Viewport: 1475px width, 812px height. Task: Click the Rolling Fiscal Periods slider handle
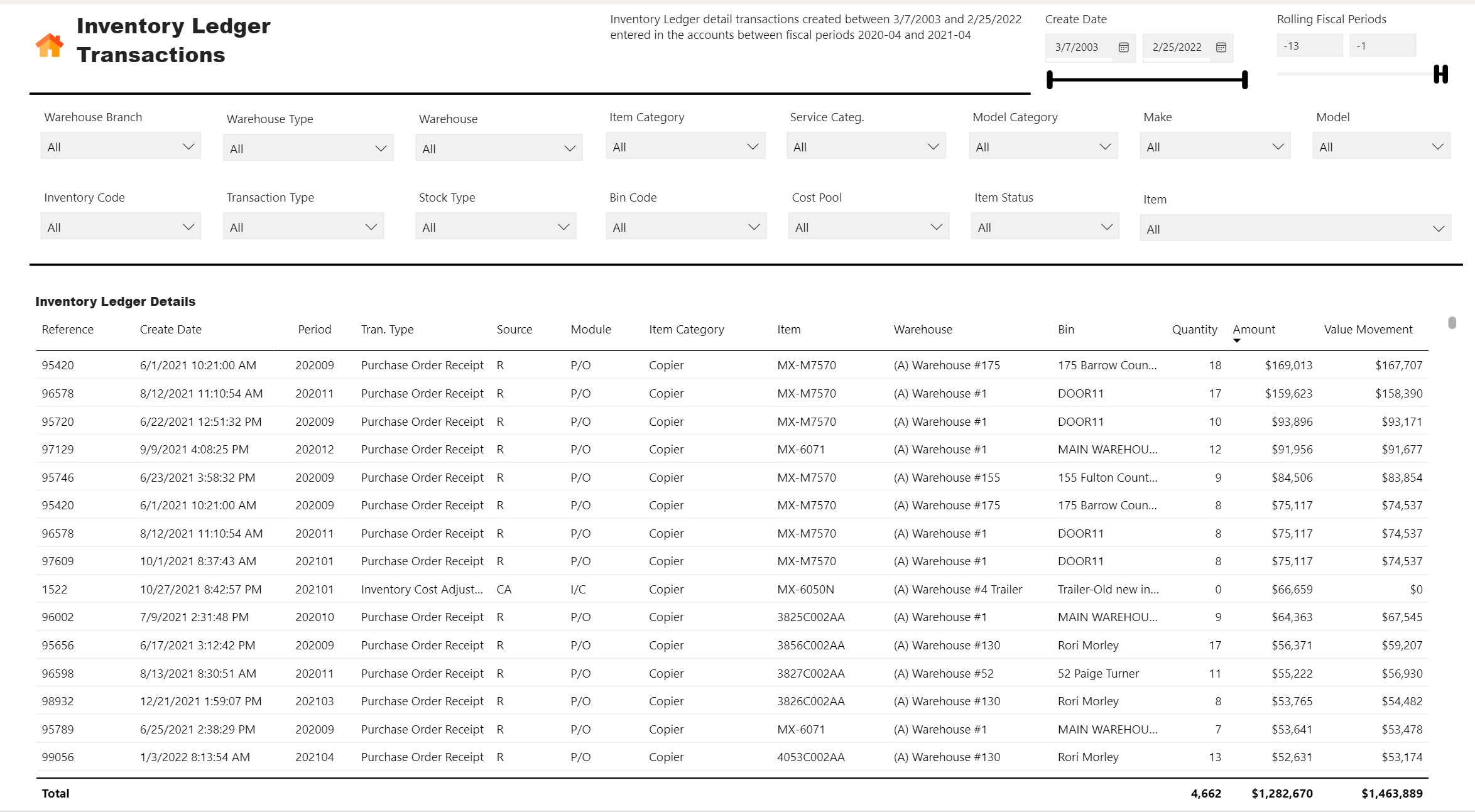1441,74
